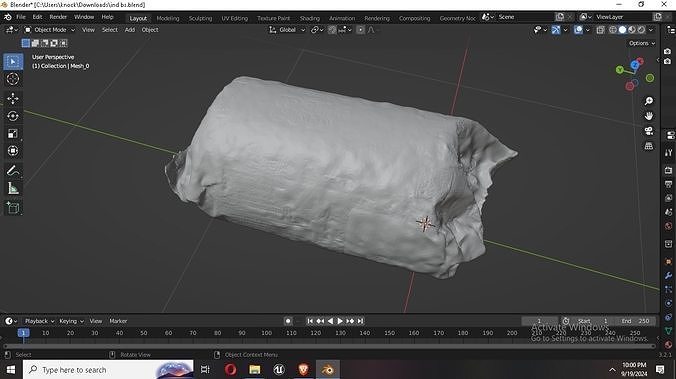Open the World properties tab icon

669,226
